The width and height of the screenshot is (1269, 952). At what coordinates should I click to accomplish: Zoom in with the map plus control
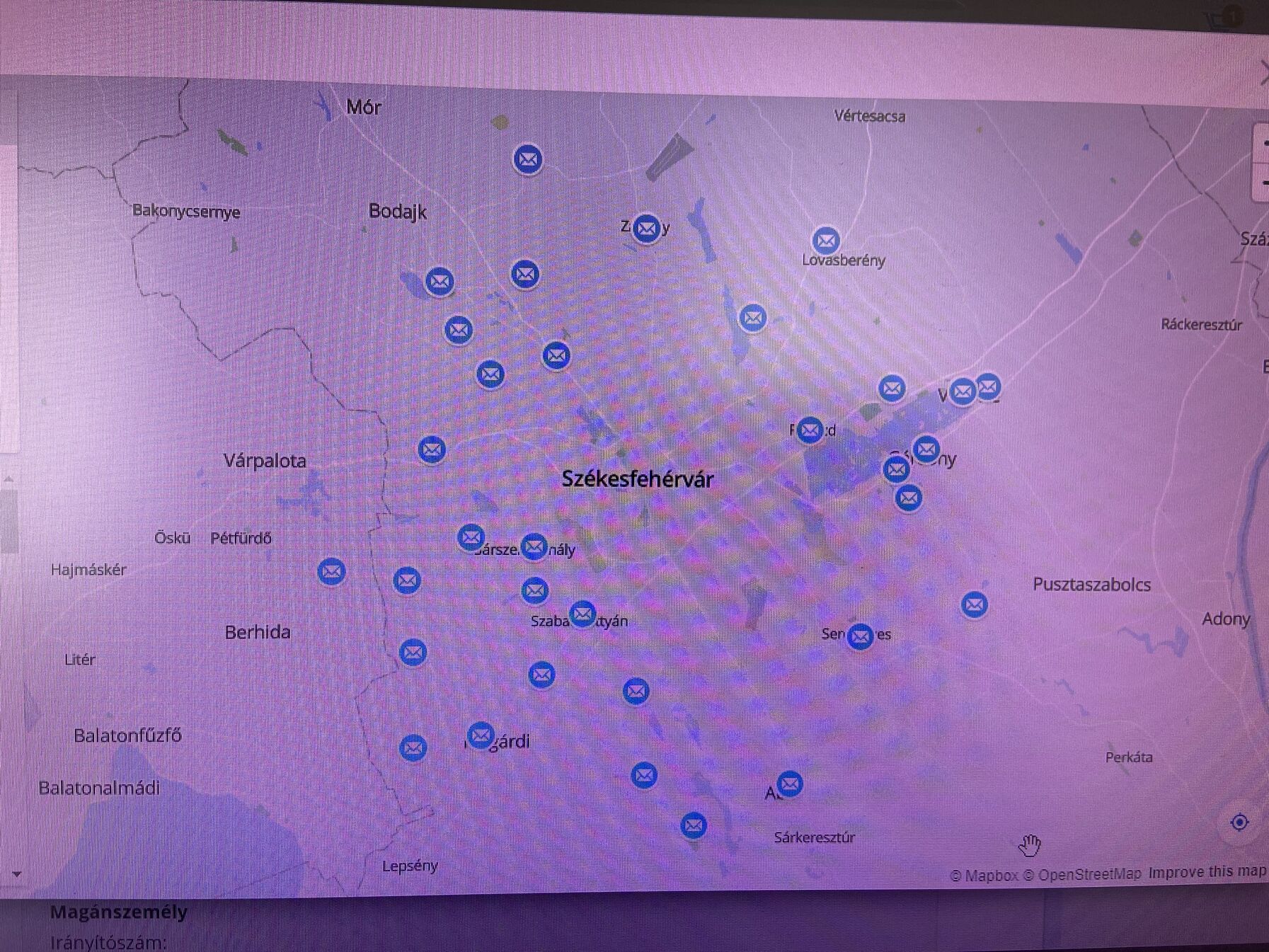[x=1263, y=144]
